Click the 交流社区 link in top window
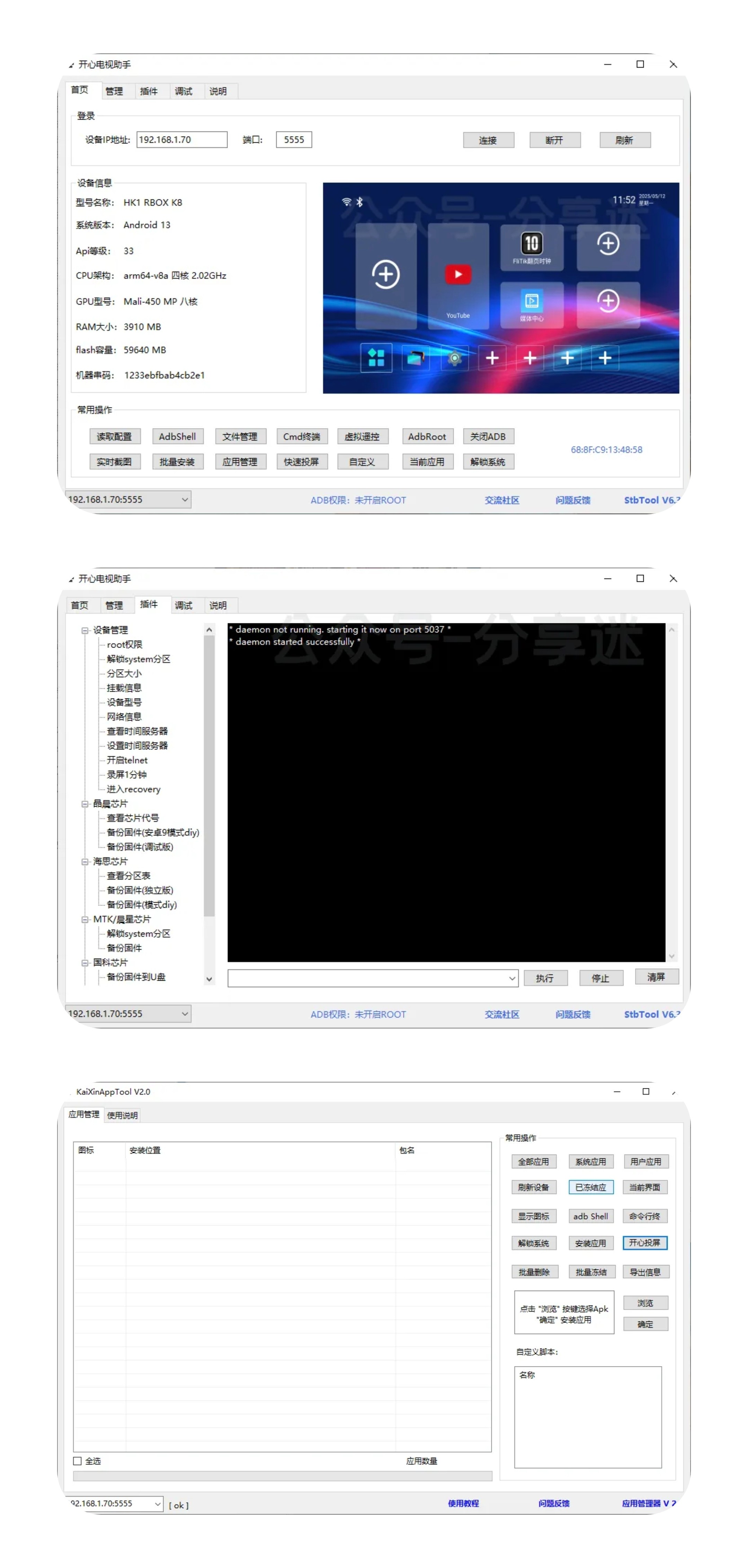748x1568 pixels. pyautogui.click(x=501, y=500)
